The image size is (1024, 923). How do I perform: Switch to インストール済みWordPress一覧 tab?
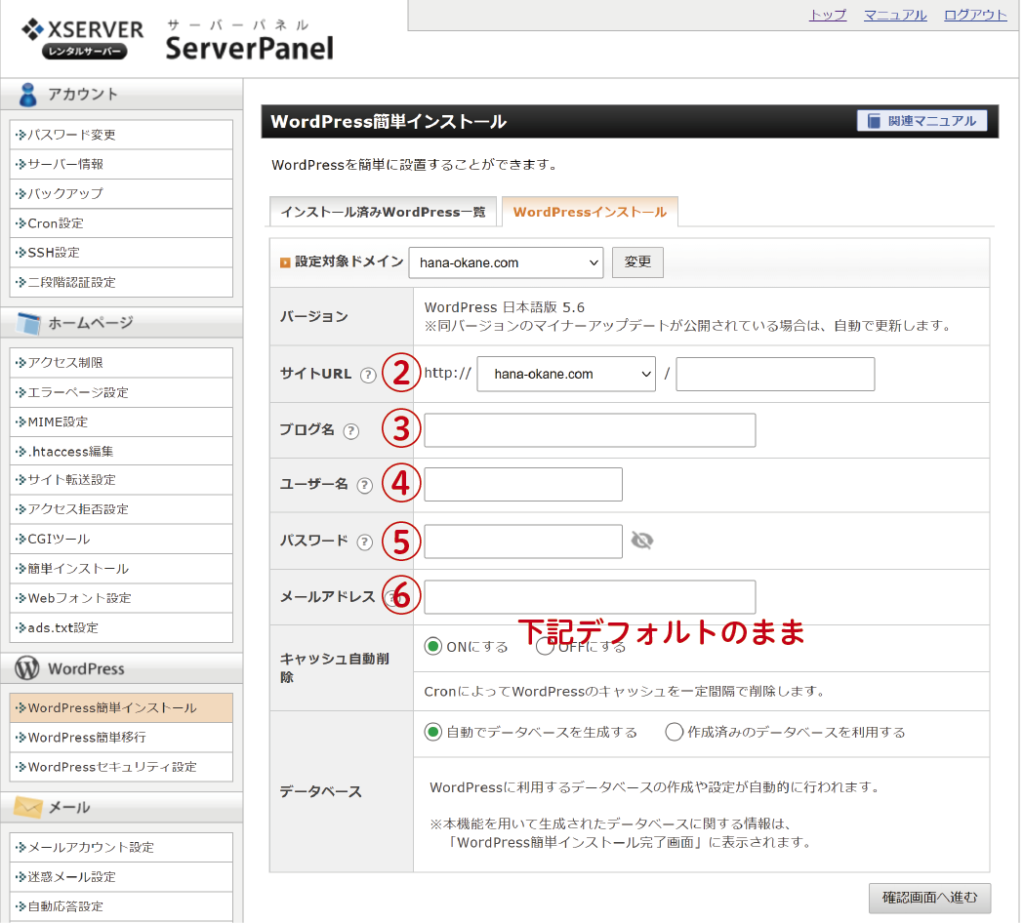tap(383, 212)
